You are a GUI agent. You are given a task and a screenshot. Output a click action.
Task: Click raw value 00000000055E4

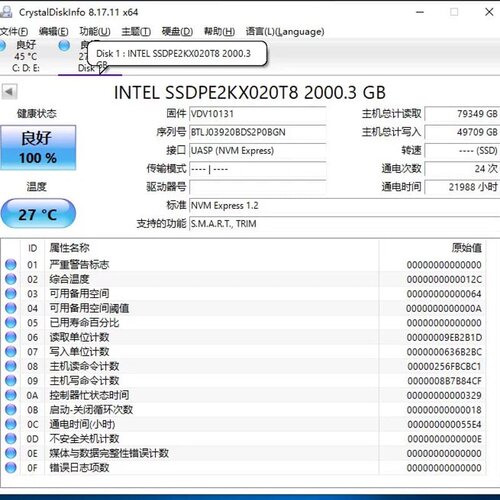click(x=444, y=424)
